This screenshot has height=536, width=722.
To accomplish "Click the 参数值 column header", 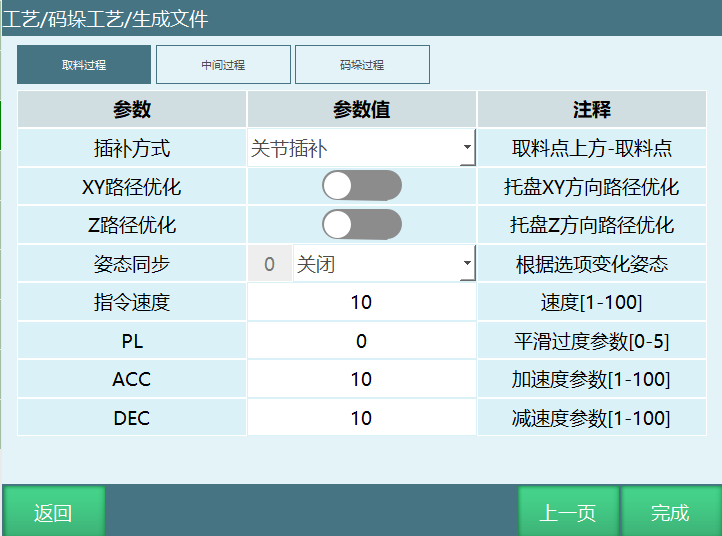I will [361, 110].
